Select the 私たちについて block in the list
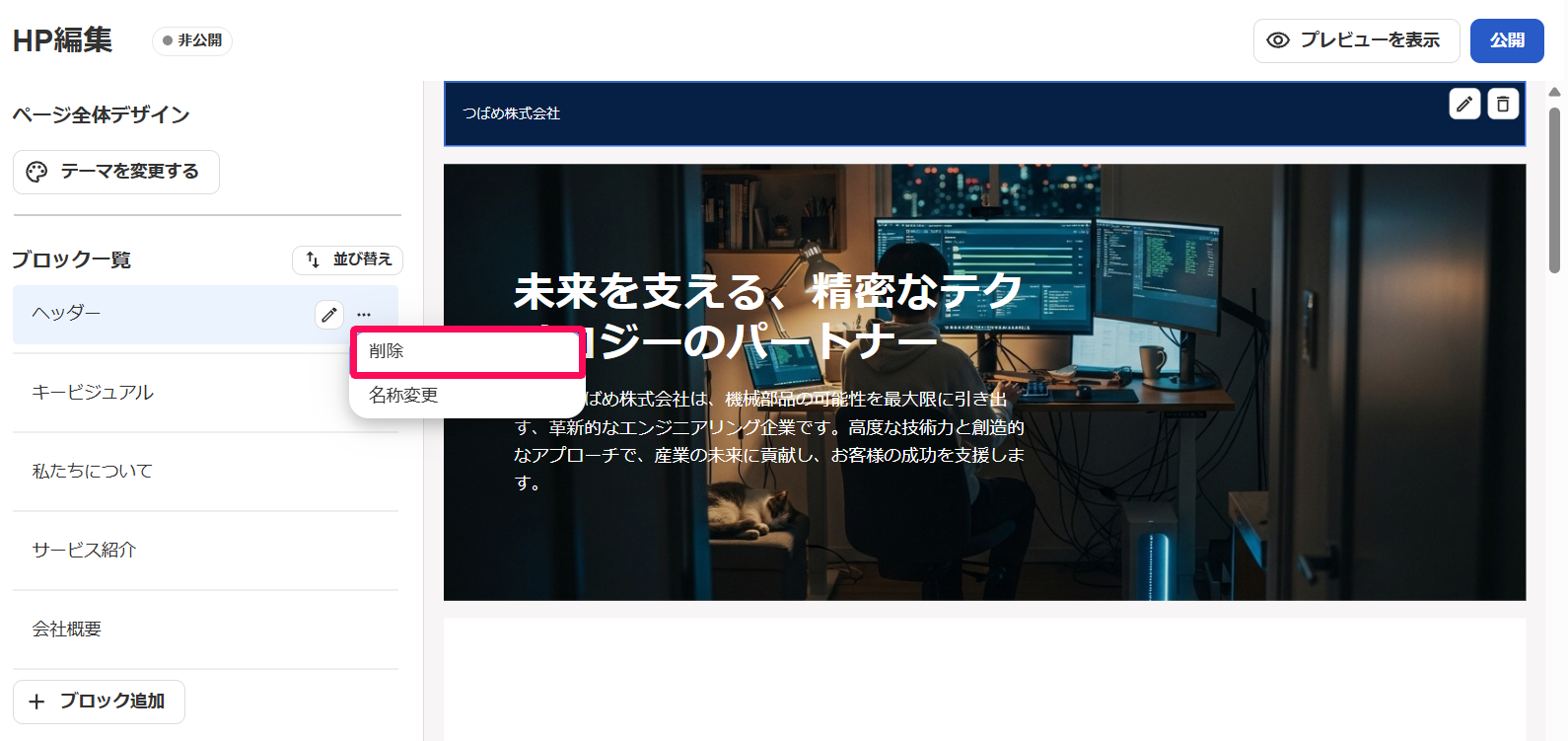Screen dimensions: 1568x741 205,472
